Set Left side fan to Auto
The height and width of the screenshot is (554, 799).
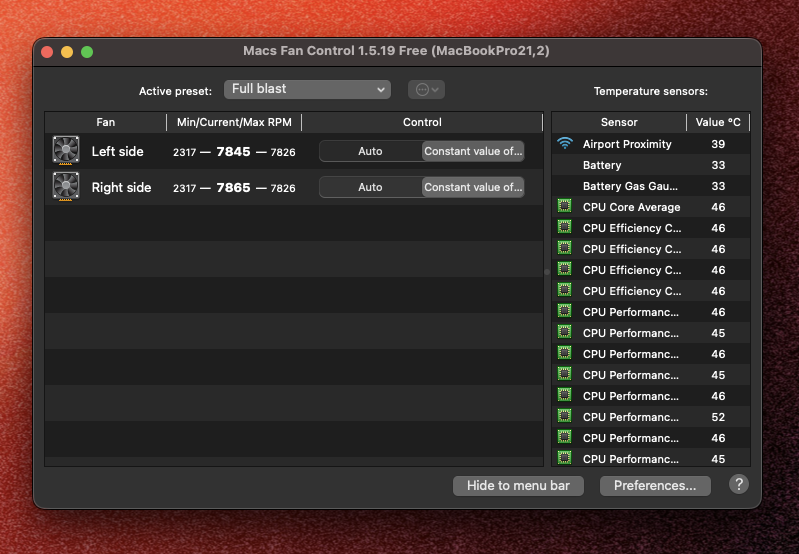(370, 151)
